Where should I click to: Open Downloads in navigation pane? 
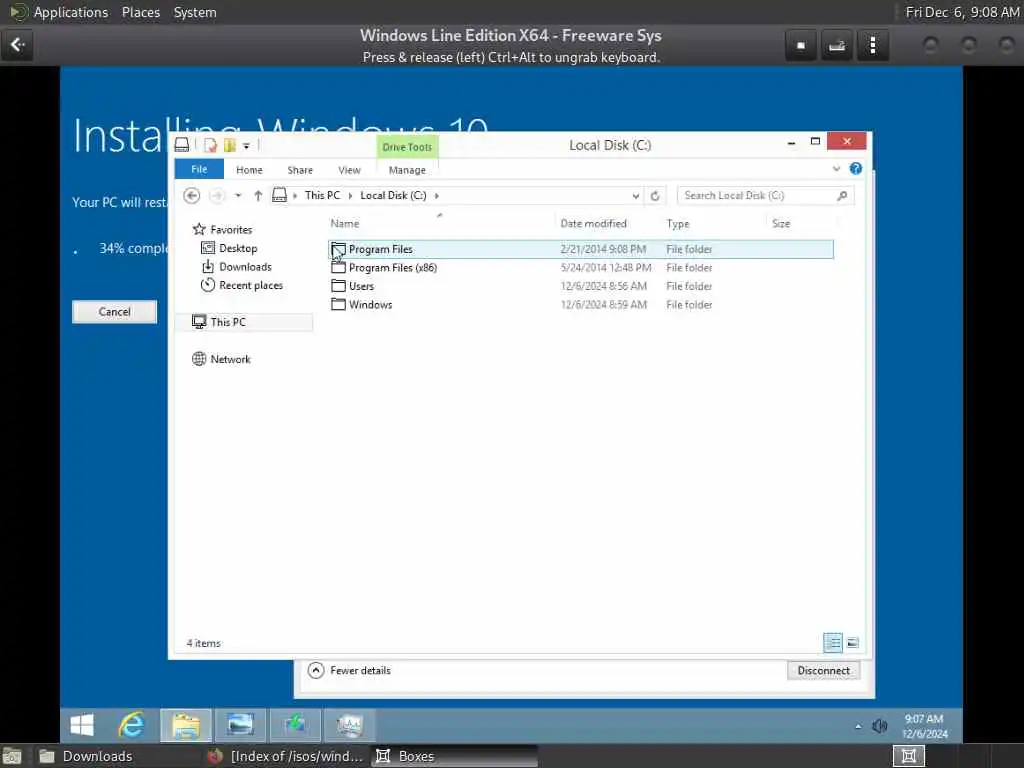pos(236,266)
